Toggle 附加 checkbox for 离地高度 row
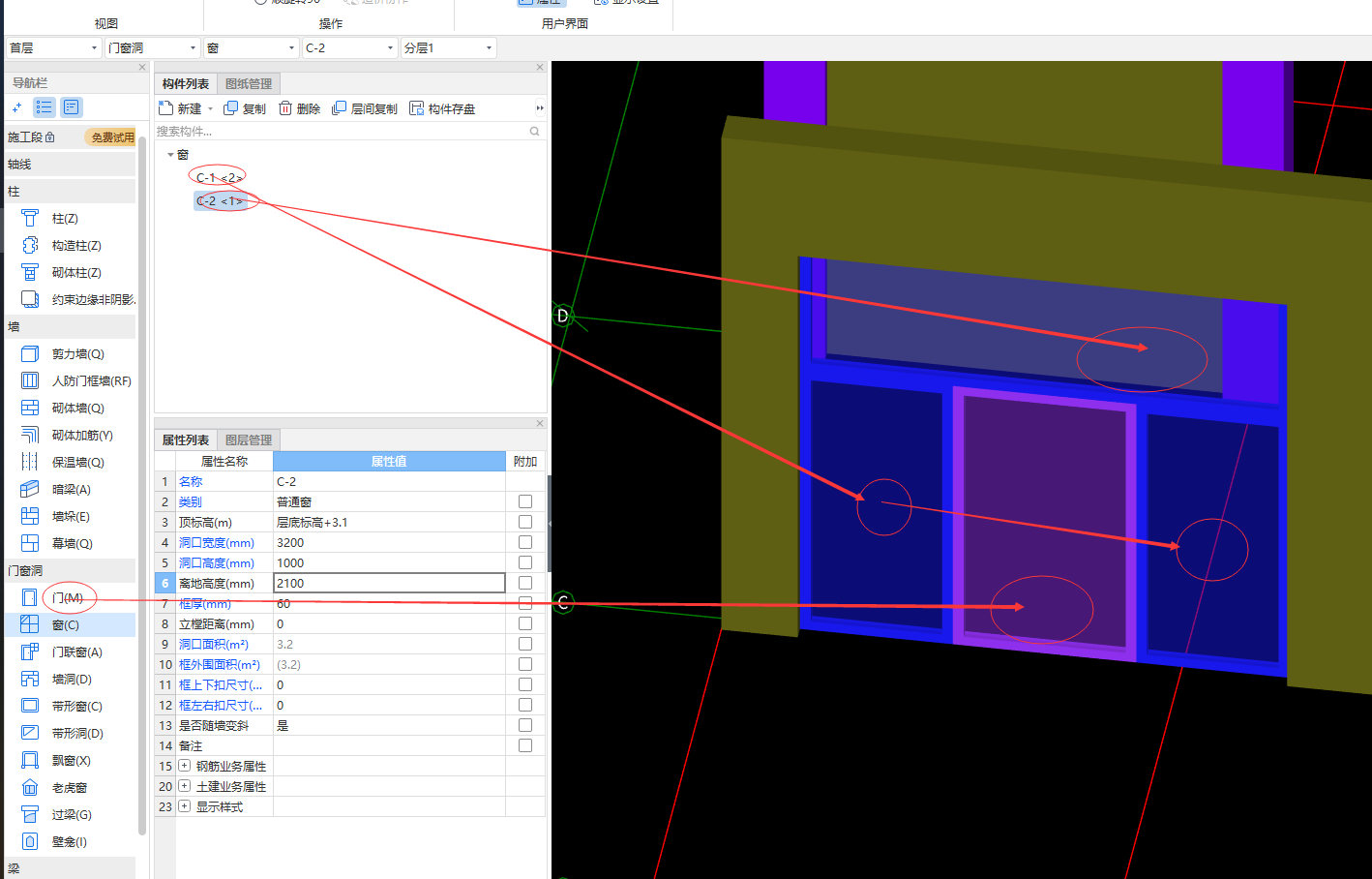The image size is (1372, 879). (x=525, y=583)
